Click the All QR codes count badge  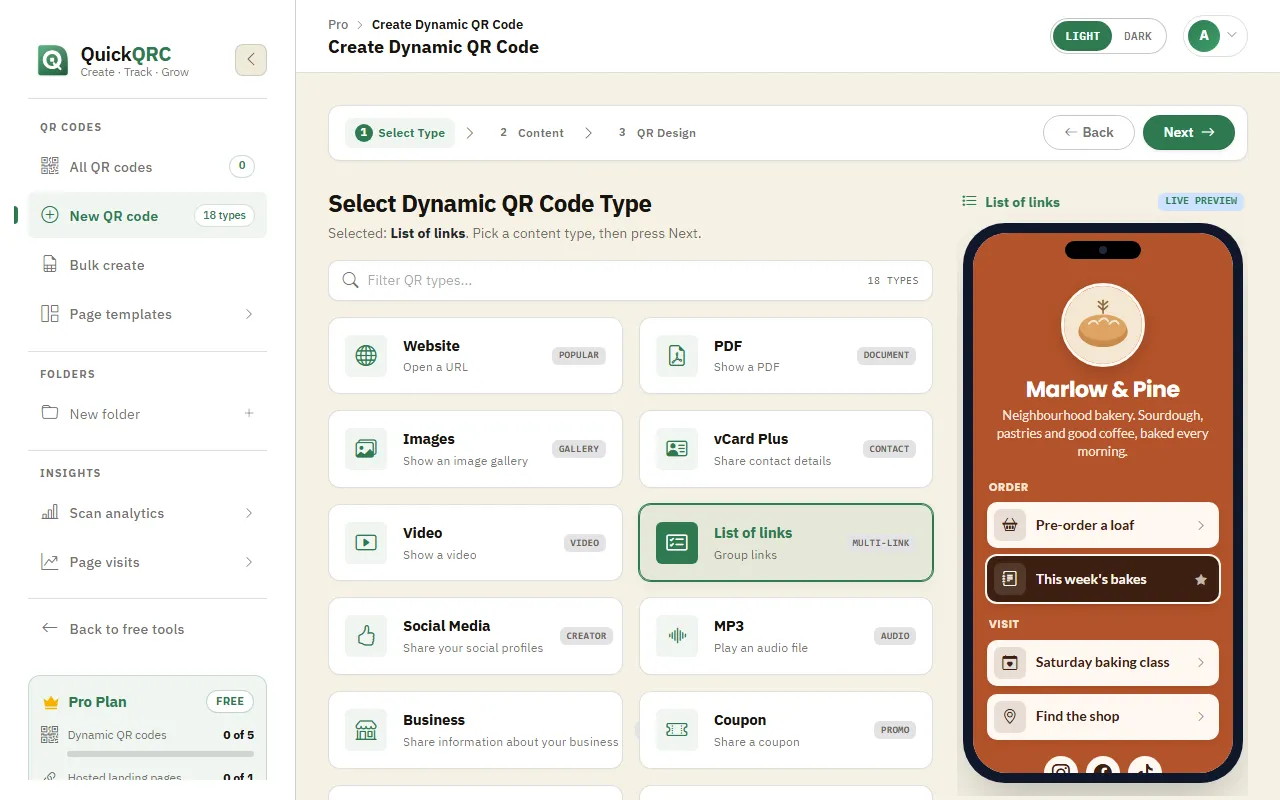click(241, 166)
